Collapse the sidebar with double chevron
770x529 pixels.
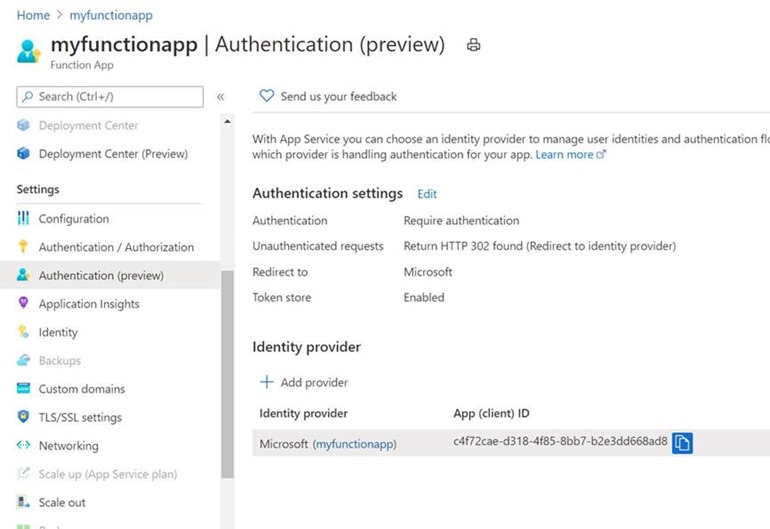tap(220, 97)
